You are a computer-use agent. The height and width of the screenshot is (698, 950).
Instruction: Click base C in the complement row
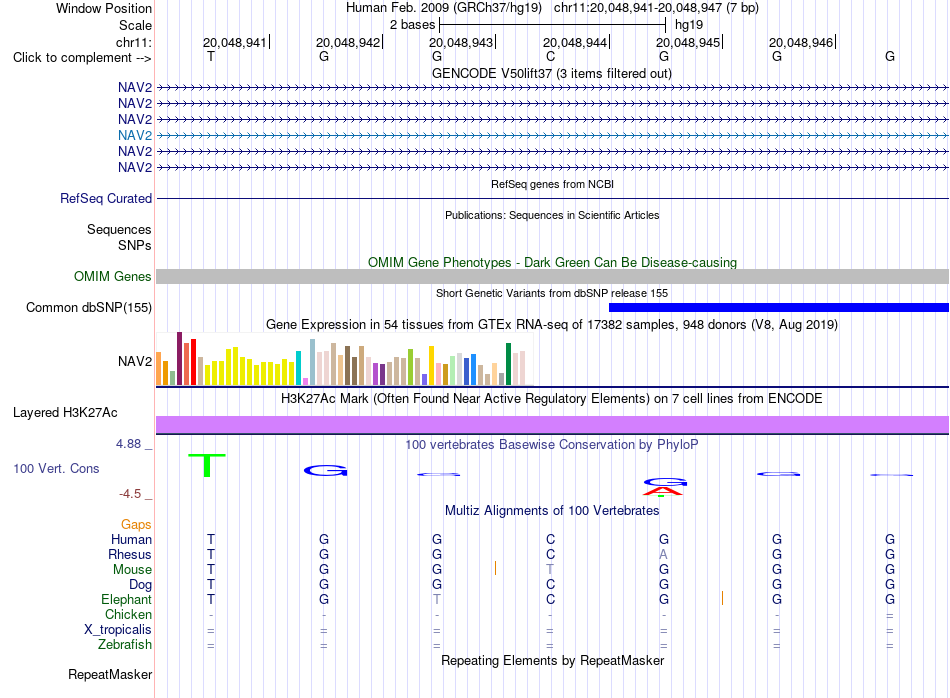point(550,56)
